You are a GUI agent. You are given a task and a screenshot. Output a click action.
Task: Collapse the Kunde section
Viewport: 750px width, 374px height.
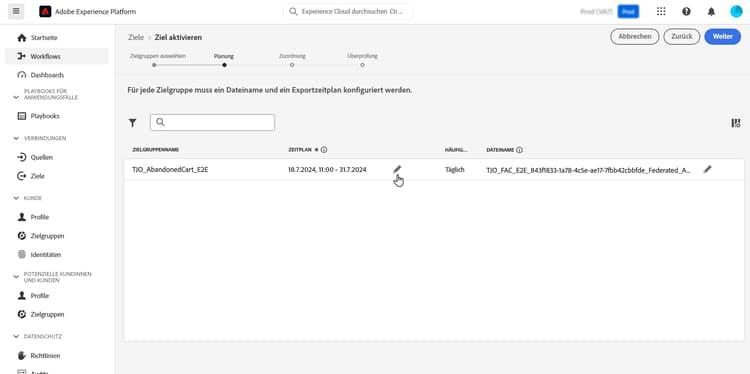point(16,198)
